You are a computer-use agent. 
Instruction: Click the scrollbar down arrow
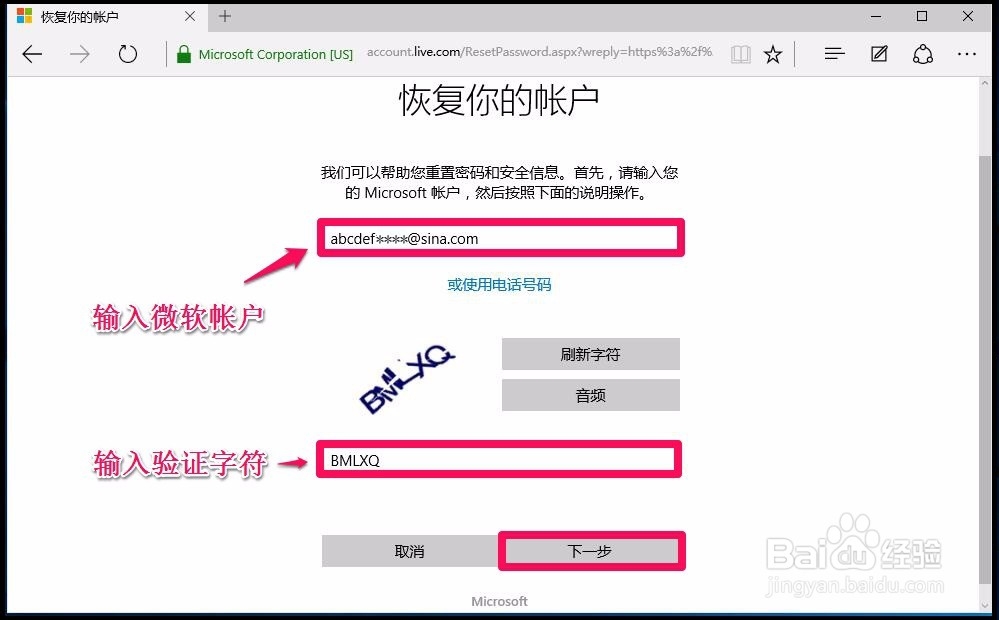tap(985, 604)
